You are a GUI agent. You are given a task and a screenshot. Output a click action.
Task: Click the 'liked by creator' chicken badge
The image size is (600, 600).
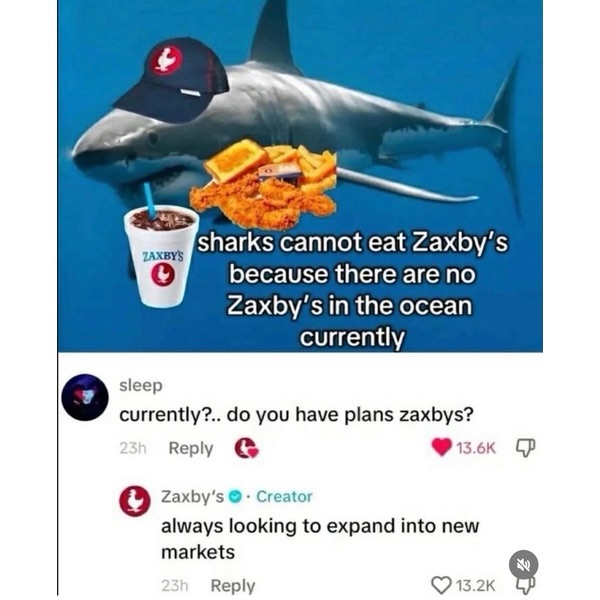click(246, 448)
